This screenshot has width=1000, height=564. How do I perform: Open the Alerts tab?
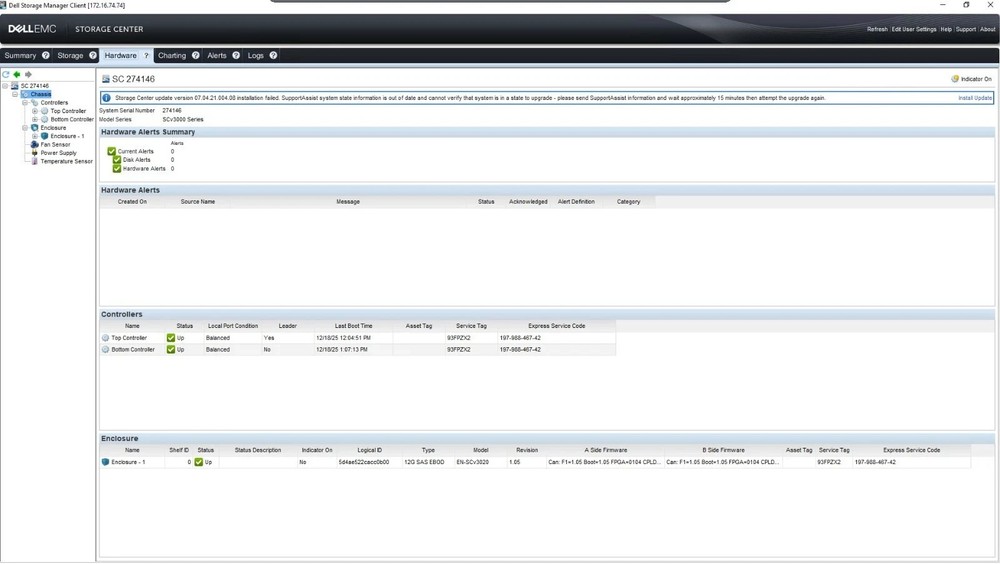tap(217, 56)
